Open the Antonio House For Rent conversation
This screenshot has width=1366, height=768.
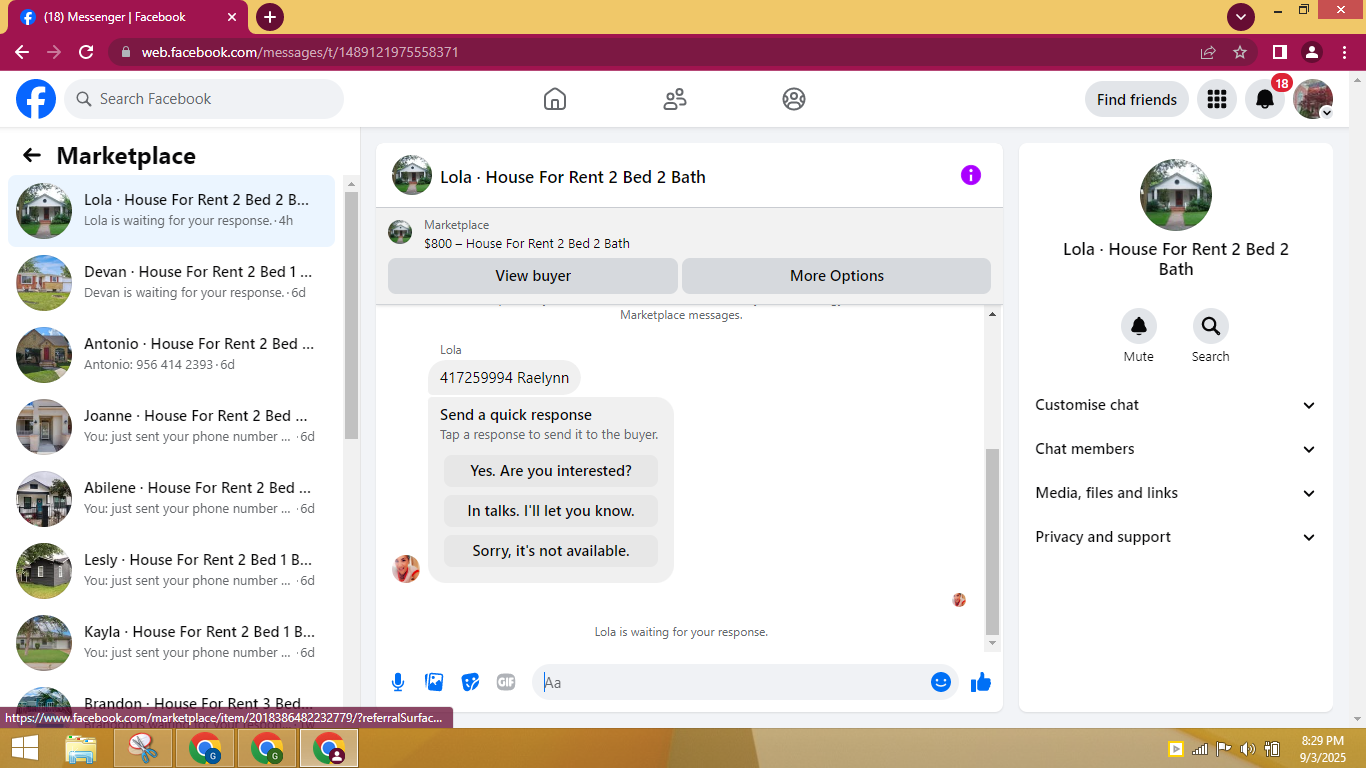[x=171, y=354]
